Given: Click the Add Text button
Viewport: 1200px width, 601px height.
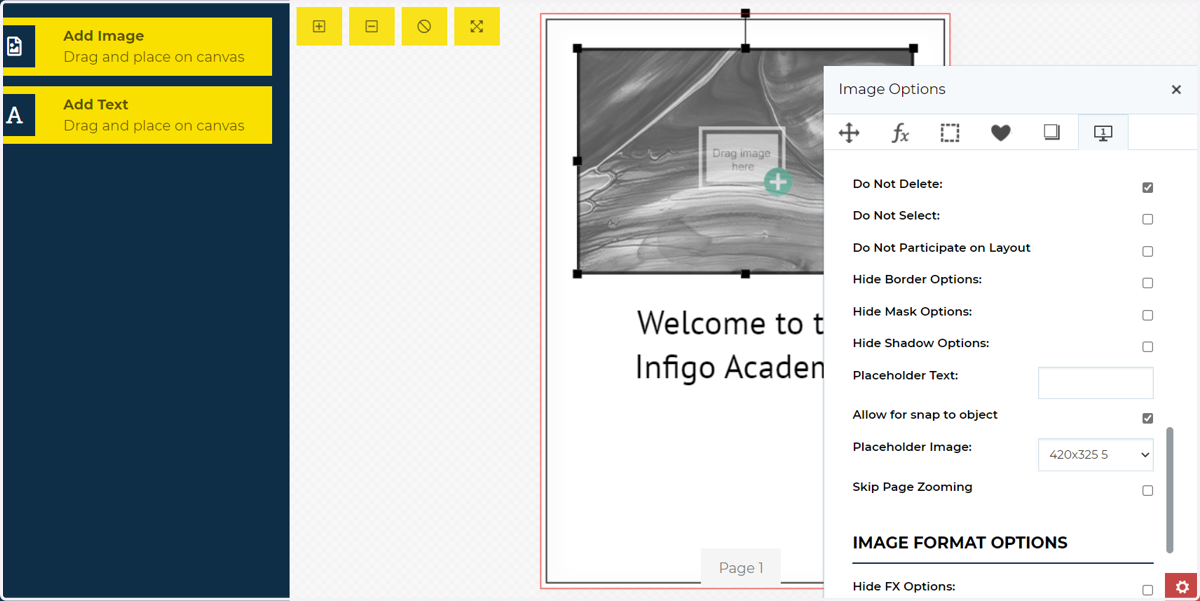Looking at the screenshot, I should (137, 115).
